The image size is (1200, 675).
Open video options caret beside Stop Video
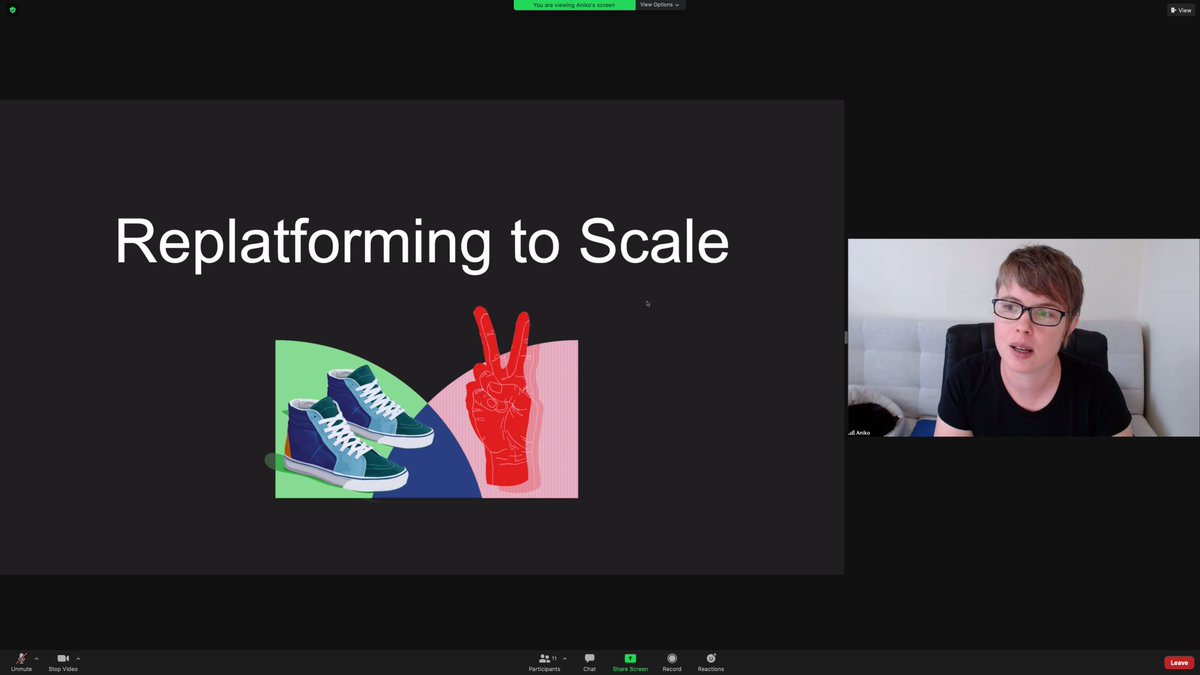pos(78,658)
